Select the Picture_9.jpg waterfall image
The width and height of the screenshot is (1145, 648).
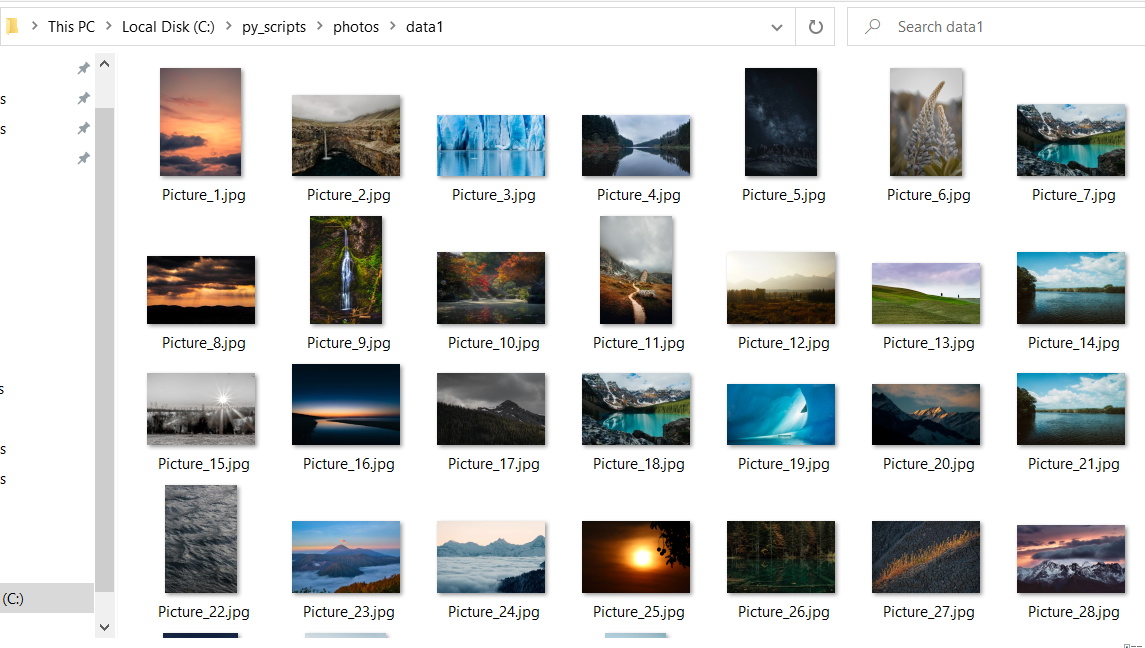tap(346, 270)
